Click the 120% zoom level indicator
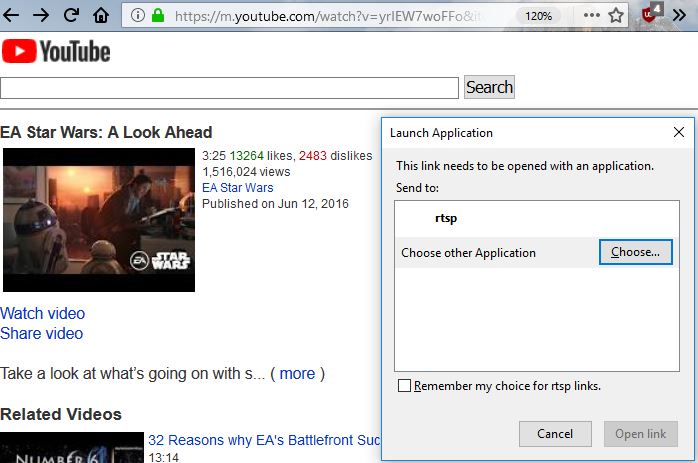Image resolution: width=698 pixels, height=463 pixels. click(x=538, y=16)
